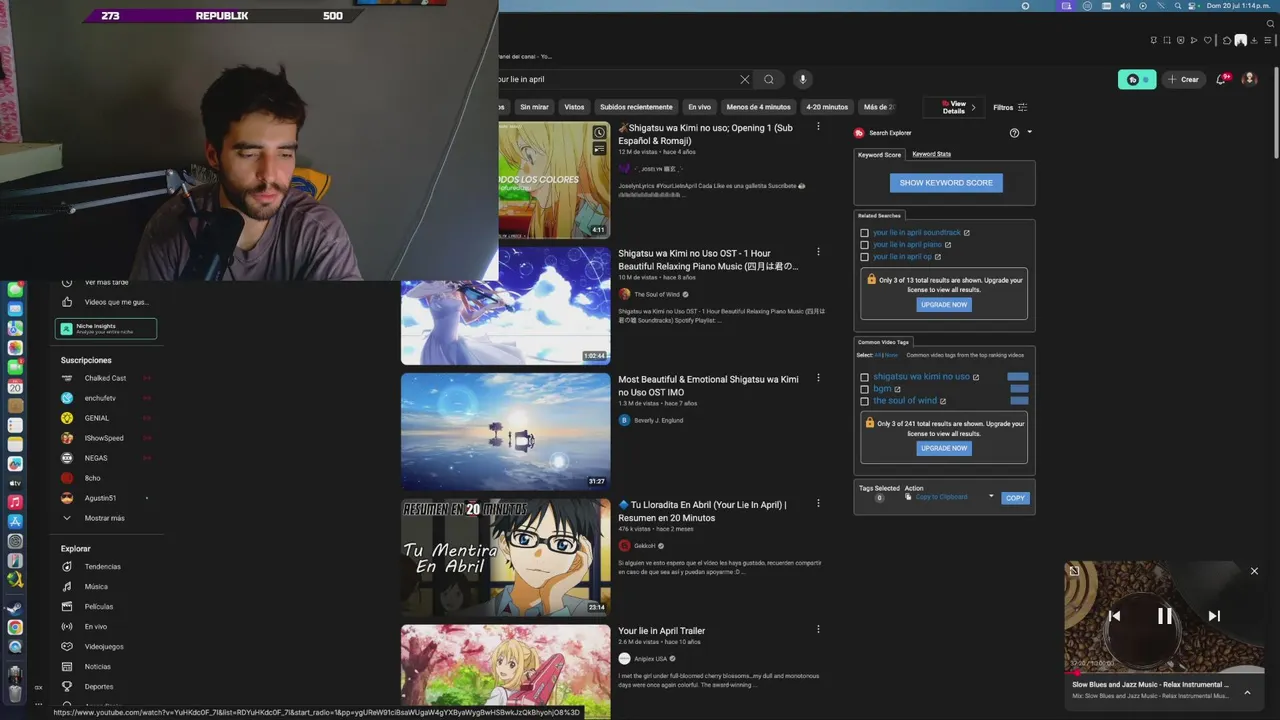Start voice search with the microphone
Screen dimensions: 1280x720
click(x=802, y=79)
